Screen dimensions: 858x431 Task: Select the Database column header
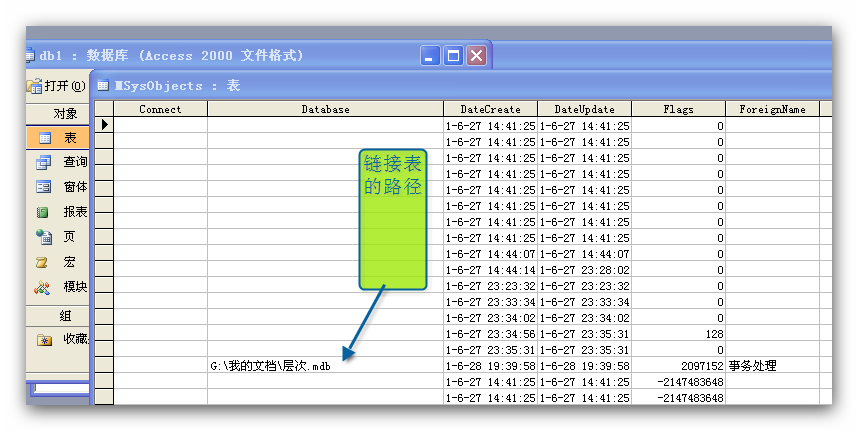pos(326,109)
